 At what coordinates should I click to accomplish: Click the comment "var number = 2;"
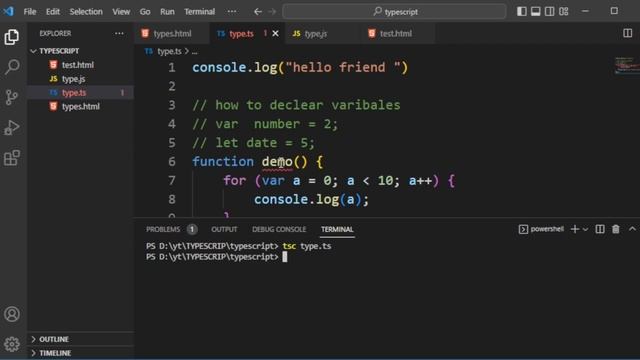point(265,124)
